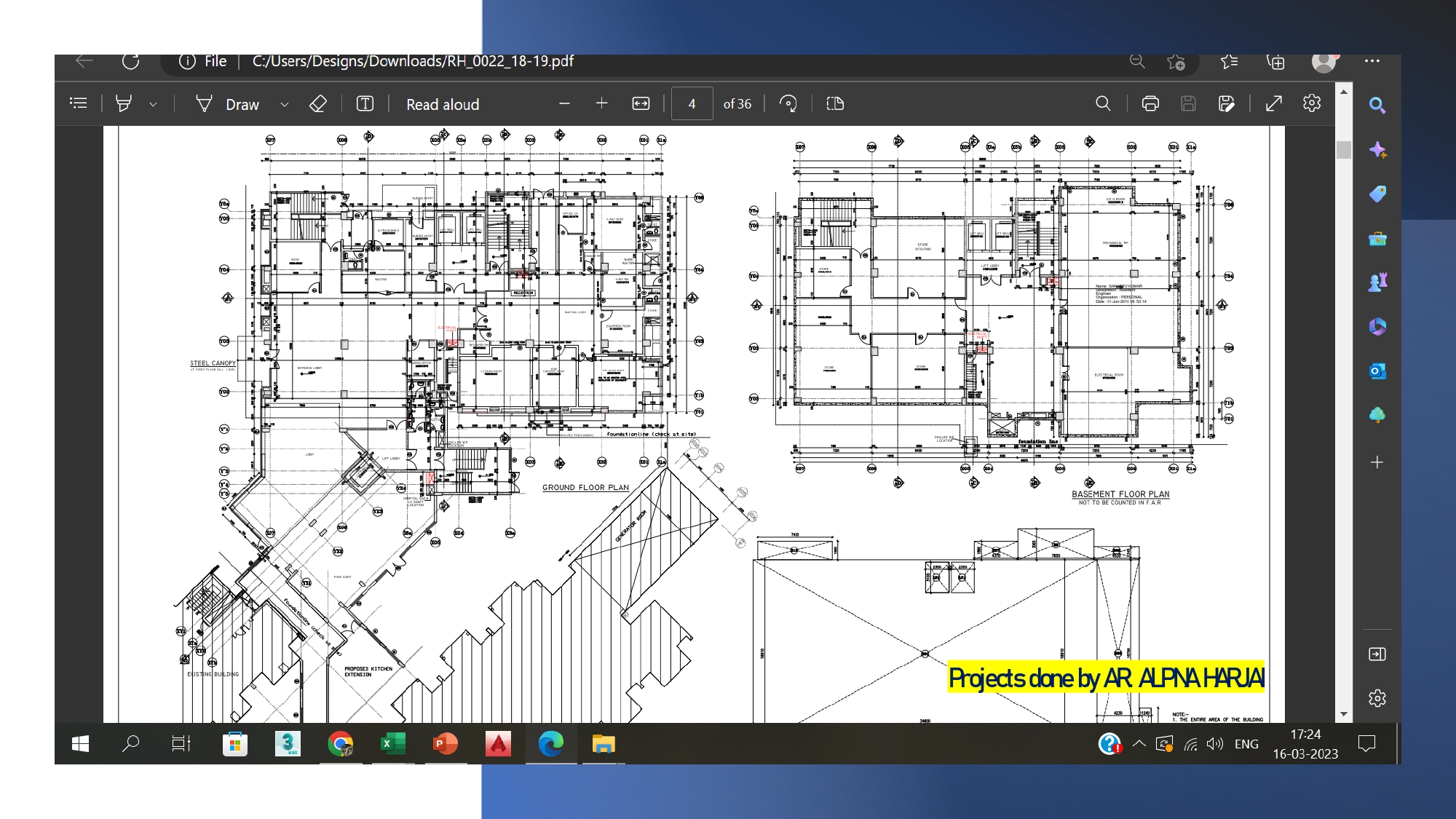Switch to AutoCAD on taskbar

click(498, 744)
